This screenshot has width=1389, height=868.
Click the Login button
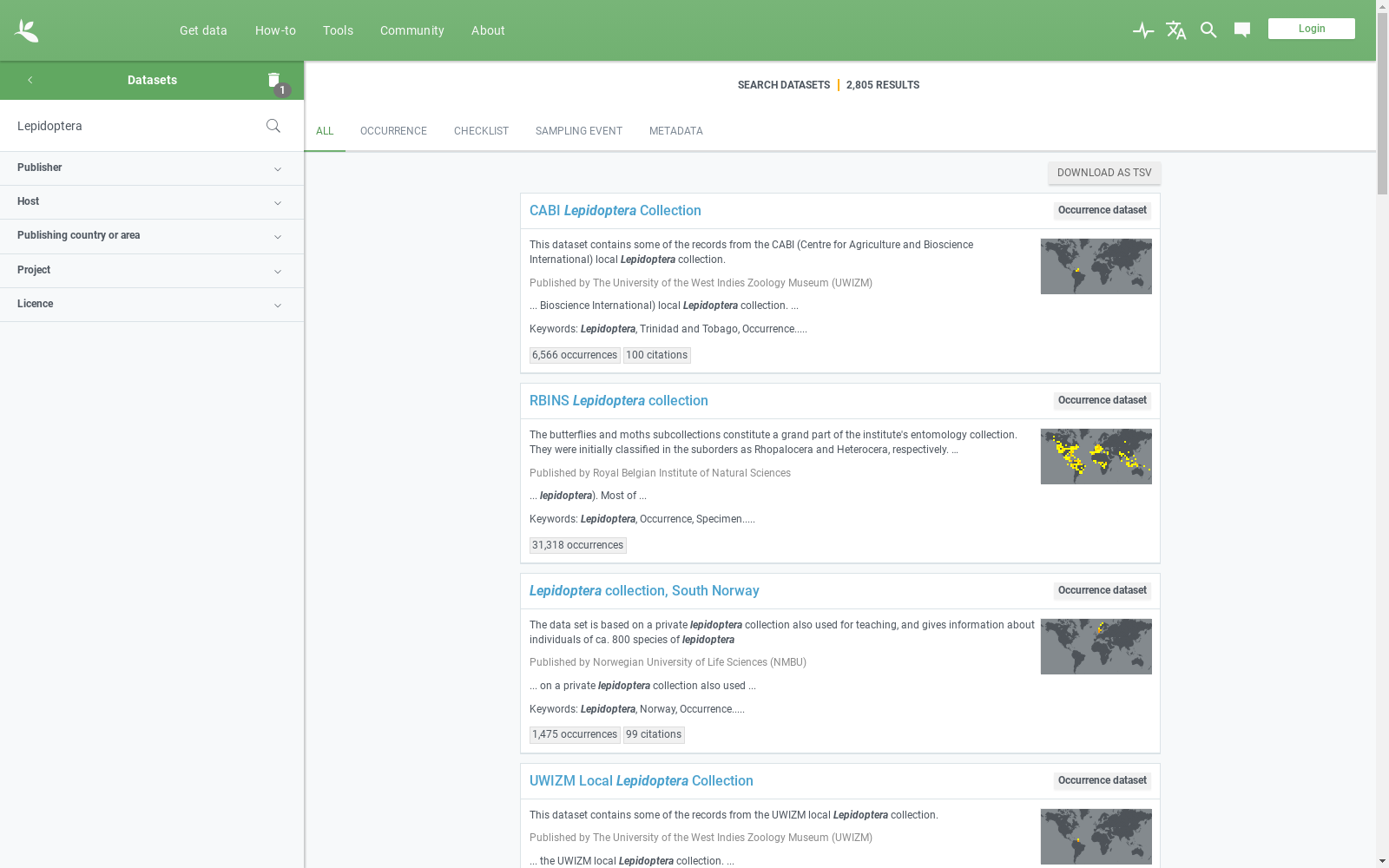(x=1312, y=29)
